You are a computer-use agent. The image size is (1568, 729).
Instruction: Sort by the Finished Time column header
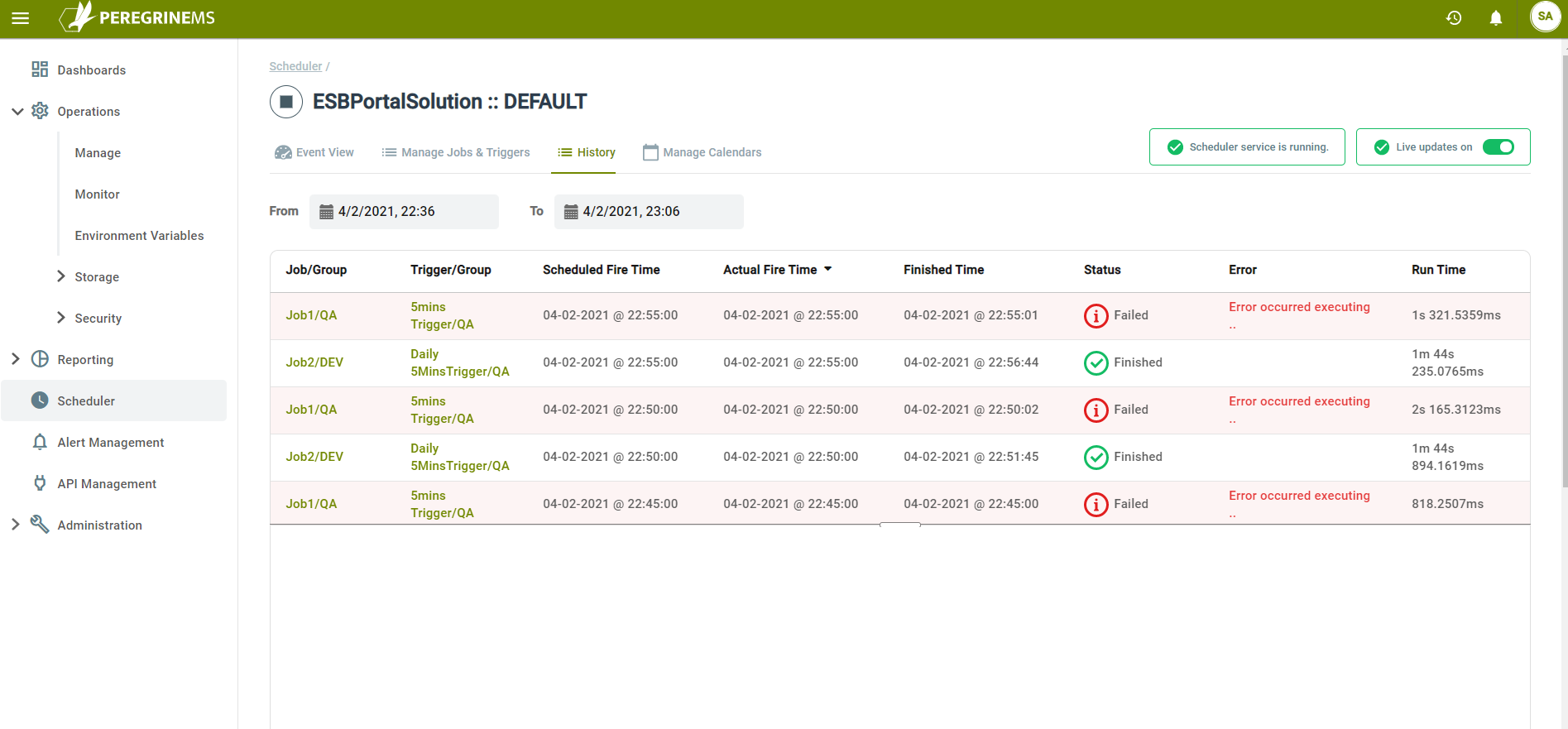coord(944,270)
